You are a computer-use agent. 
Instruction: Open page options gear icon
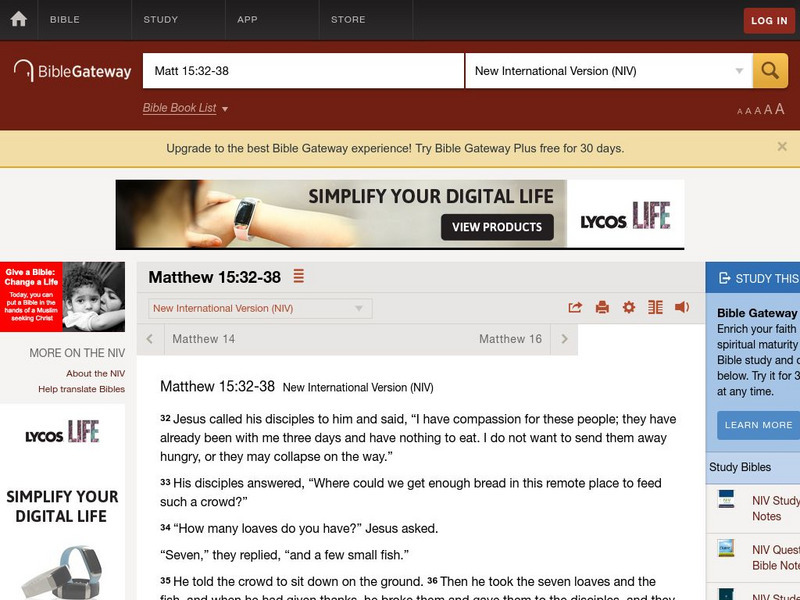[x=629, y=307]
